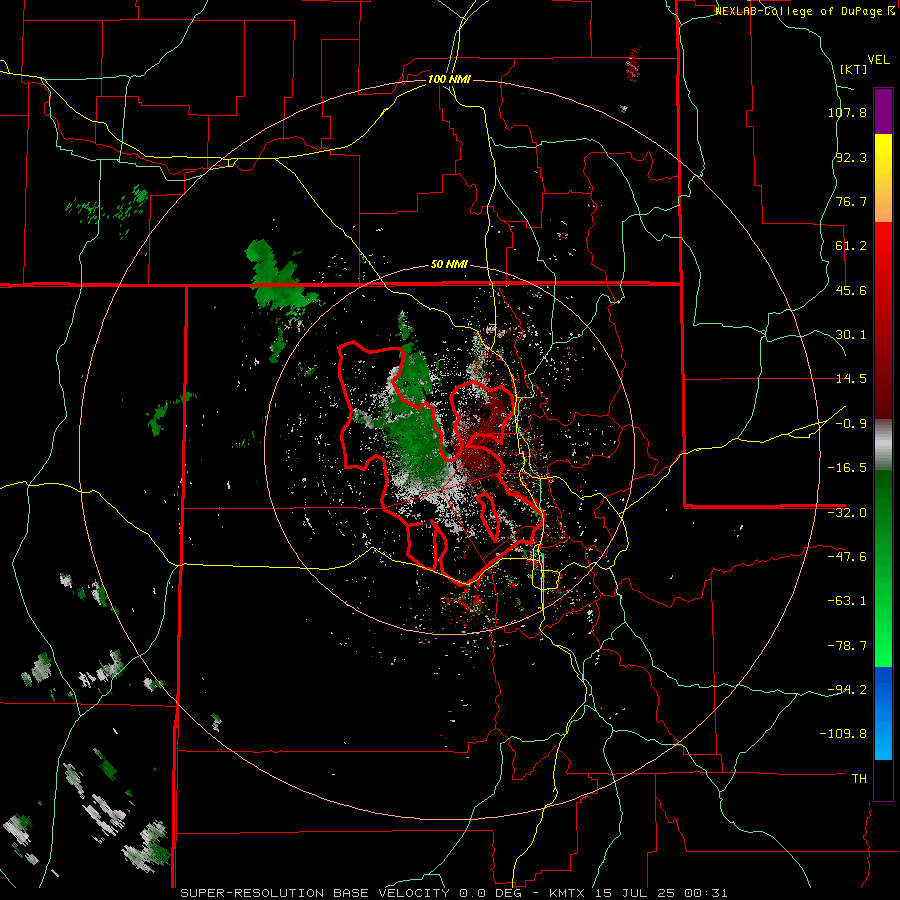Select the 107.8 legend value
Screen dimensions: 900x900
click(x=847, y=112)
